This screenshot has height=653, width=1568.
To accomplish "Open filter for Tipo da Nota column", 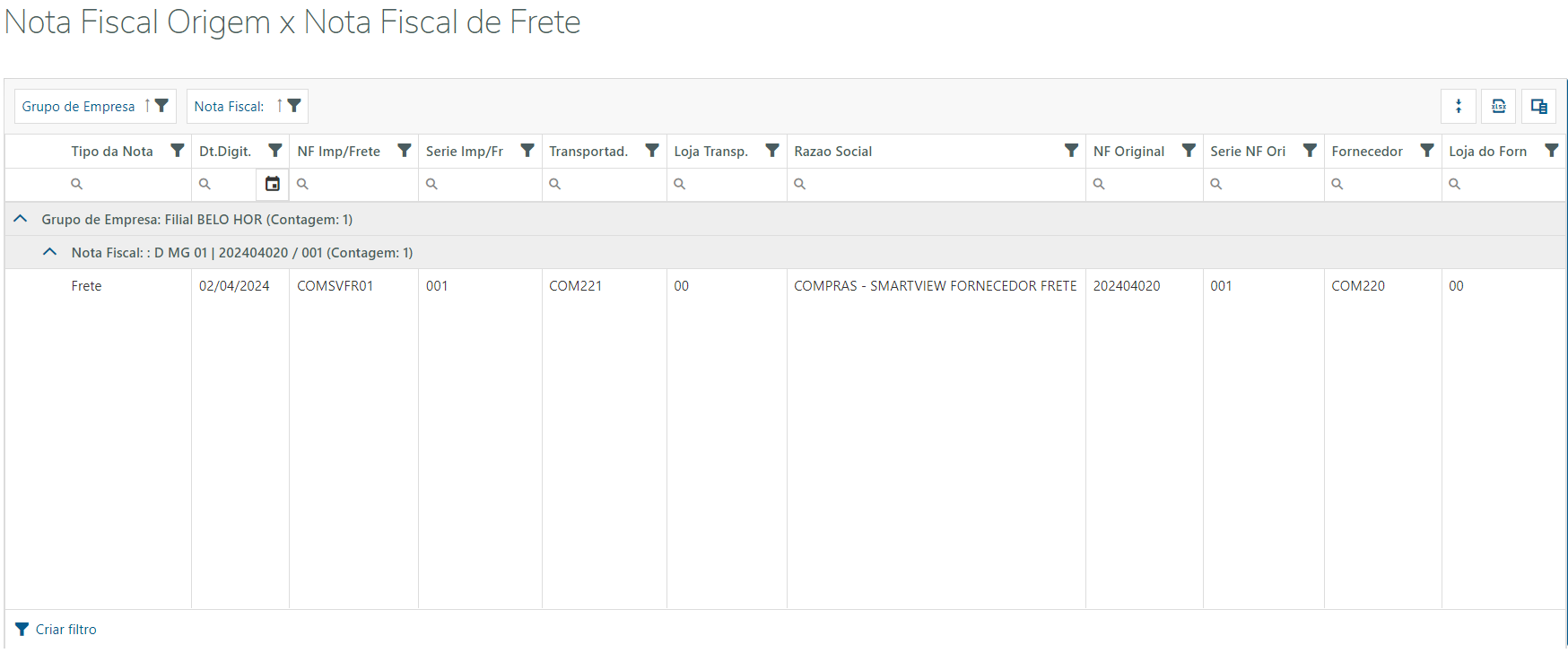I will pyautogui.click(x=178, y=151).
